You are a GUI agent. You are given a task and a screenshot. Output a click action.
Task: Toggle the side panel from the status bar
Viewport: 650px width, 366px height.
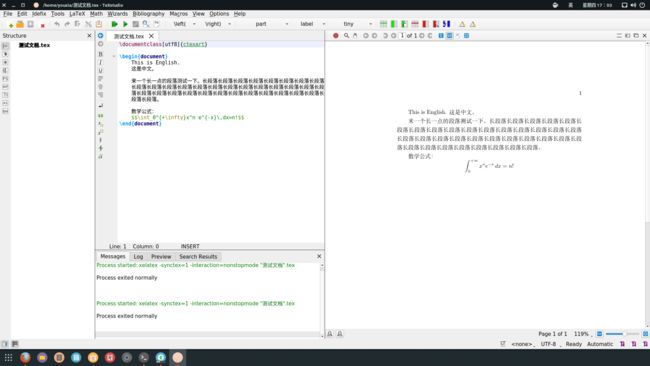[5, 344]
